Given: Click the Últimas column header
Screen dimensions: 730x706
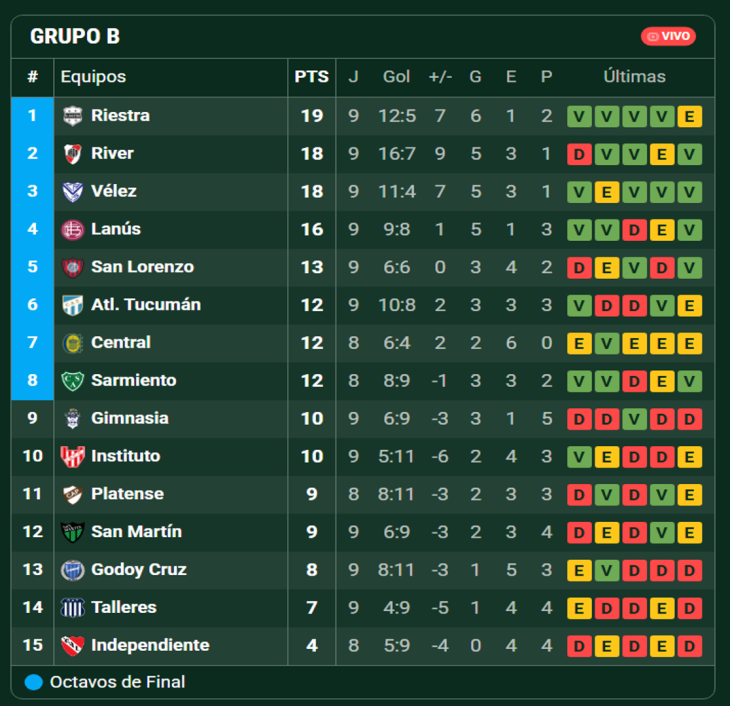Looking at the screenshot, I should tap(634, 76).
